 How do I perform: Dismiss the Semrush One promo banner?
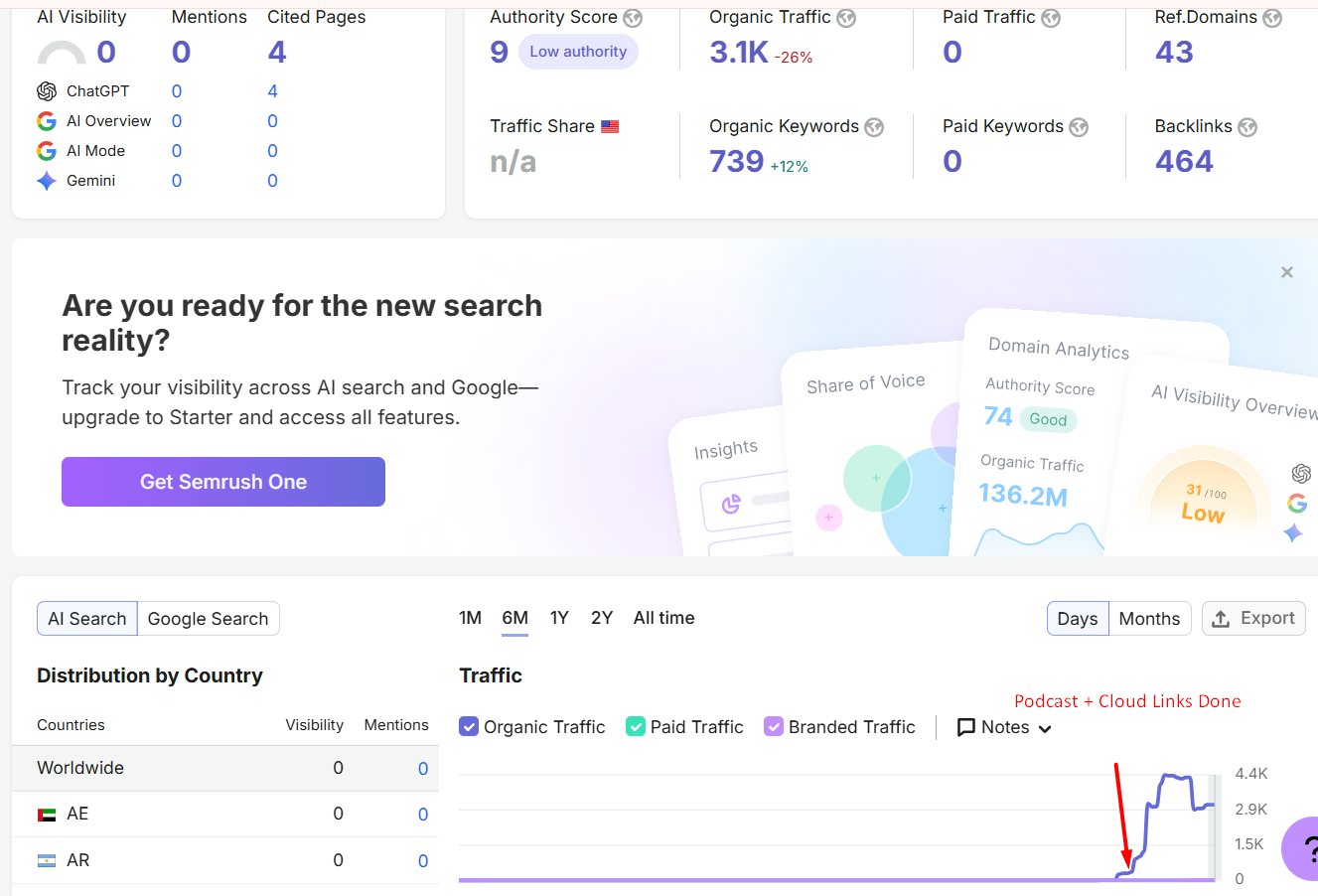(x=1287, y=272)
